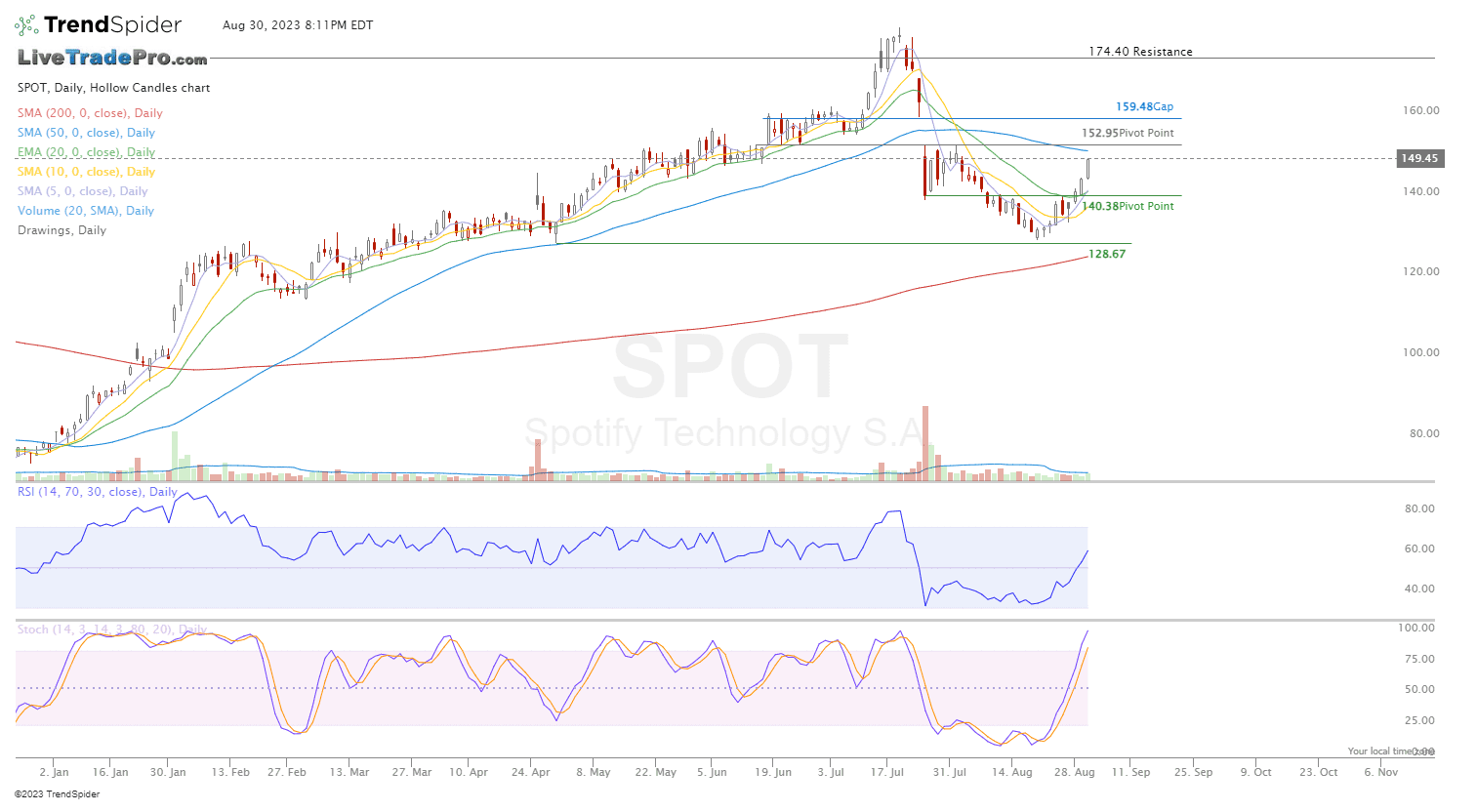Click the 120.00 price axis label
1477x812 pixels.
(x=1420, y=271)
